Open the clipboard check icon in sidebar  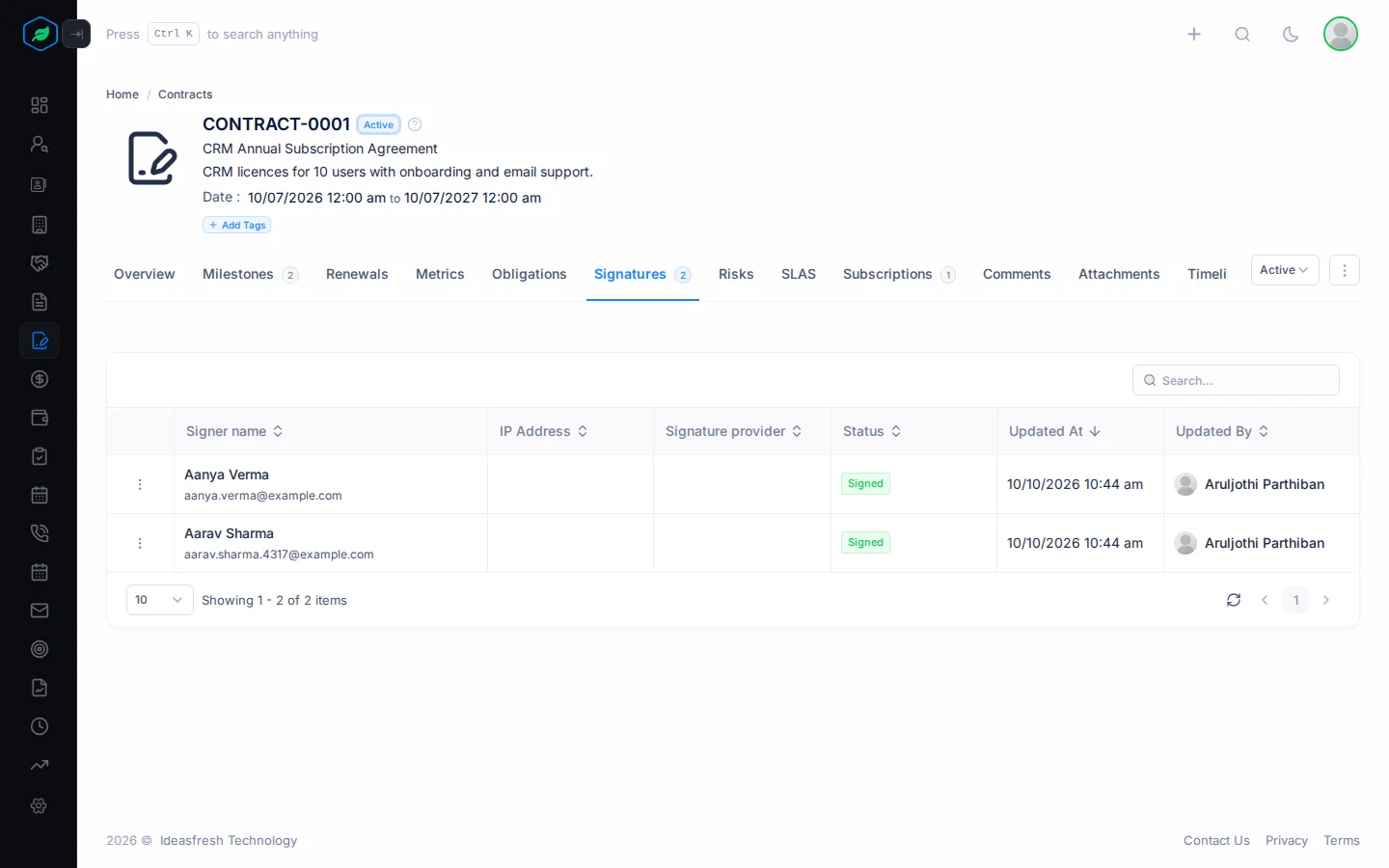pyautogui.click(x=40, y=456)
